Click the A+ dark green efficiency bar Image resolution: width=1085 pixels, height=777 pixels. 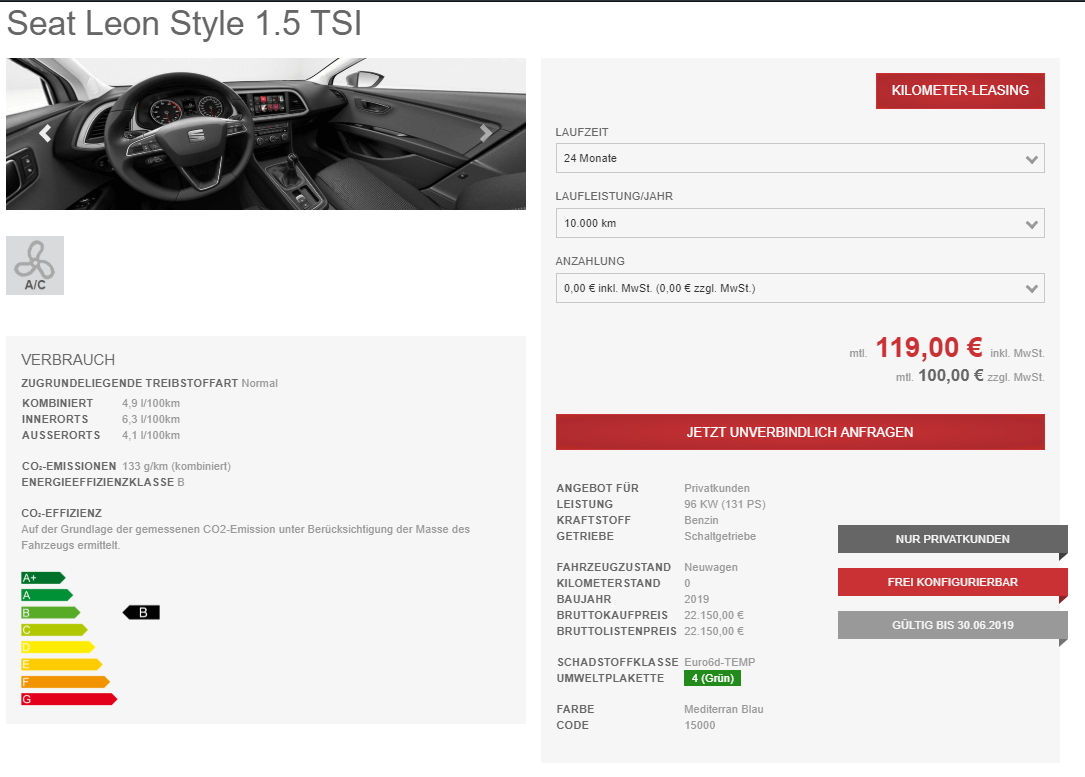[x=43, y=578]
